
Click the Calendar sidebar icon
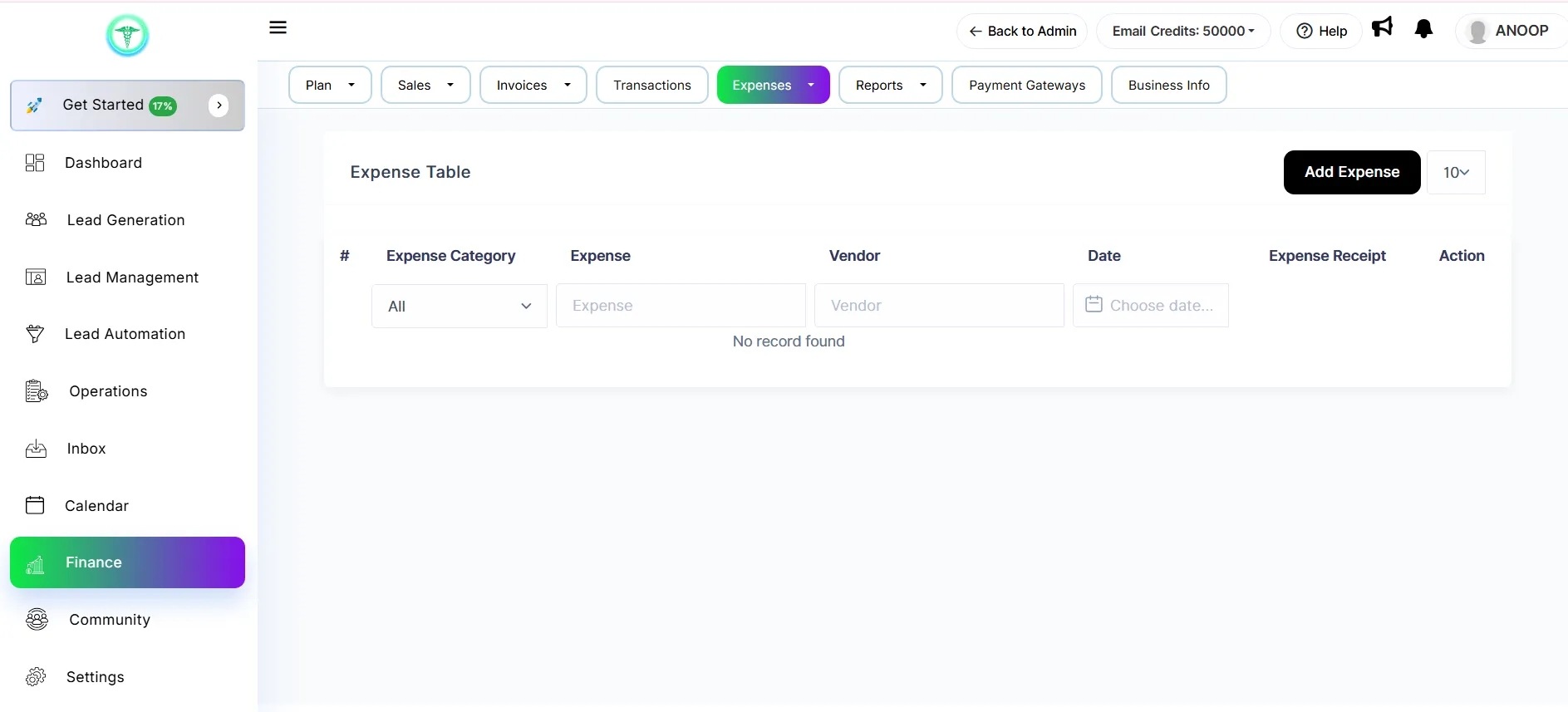(35, 505)
